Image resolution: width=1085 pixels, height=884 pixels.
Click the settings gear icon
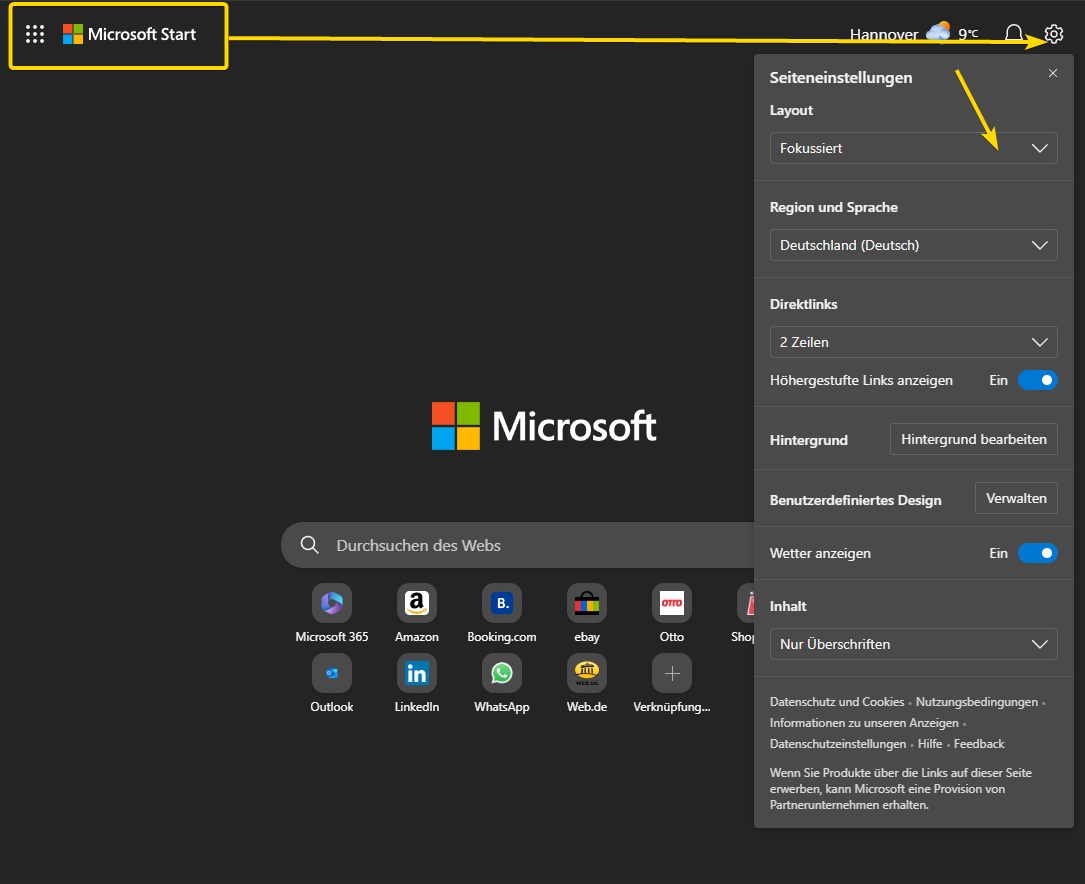1053,34
